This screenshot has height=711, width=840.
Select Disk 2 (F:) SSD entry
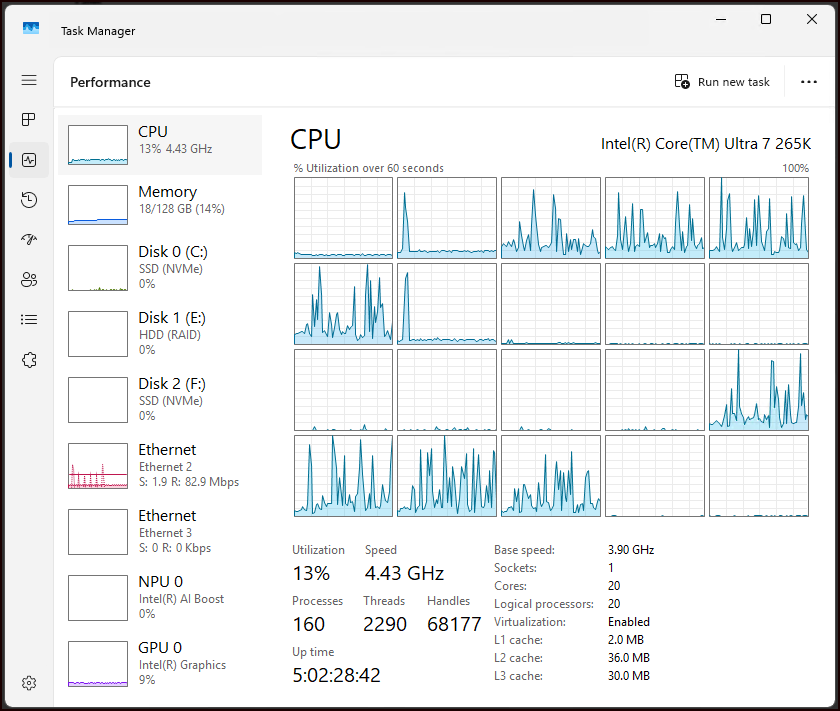pos(160,399)
